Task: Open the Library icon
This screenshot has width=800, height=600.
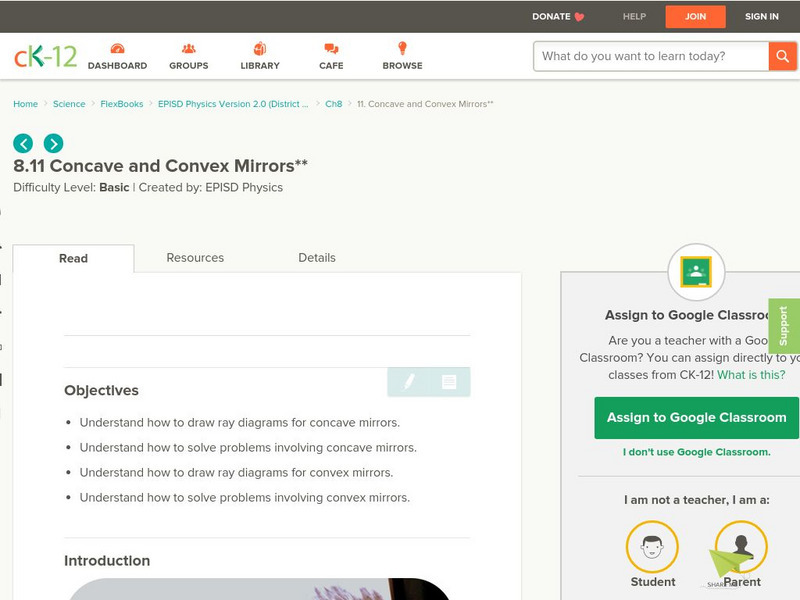Action: click(260, 49)
